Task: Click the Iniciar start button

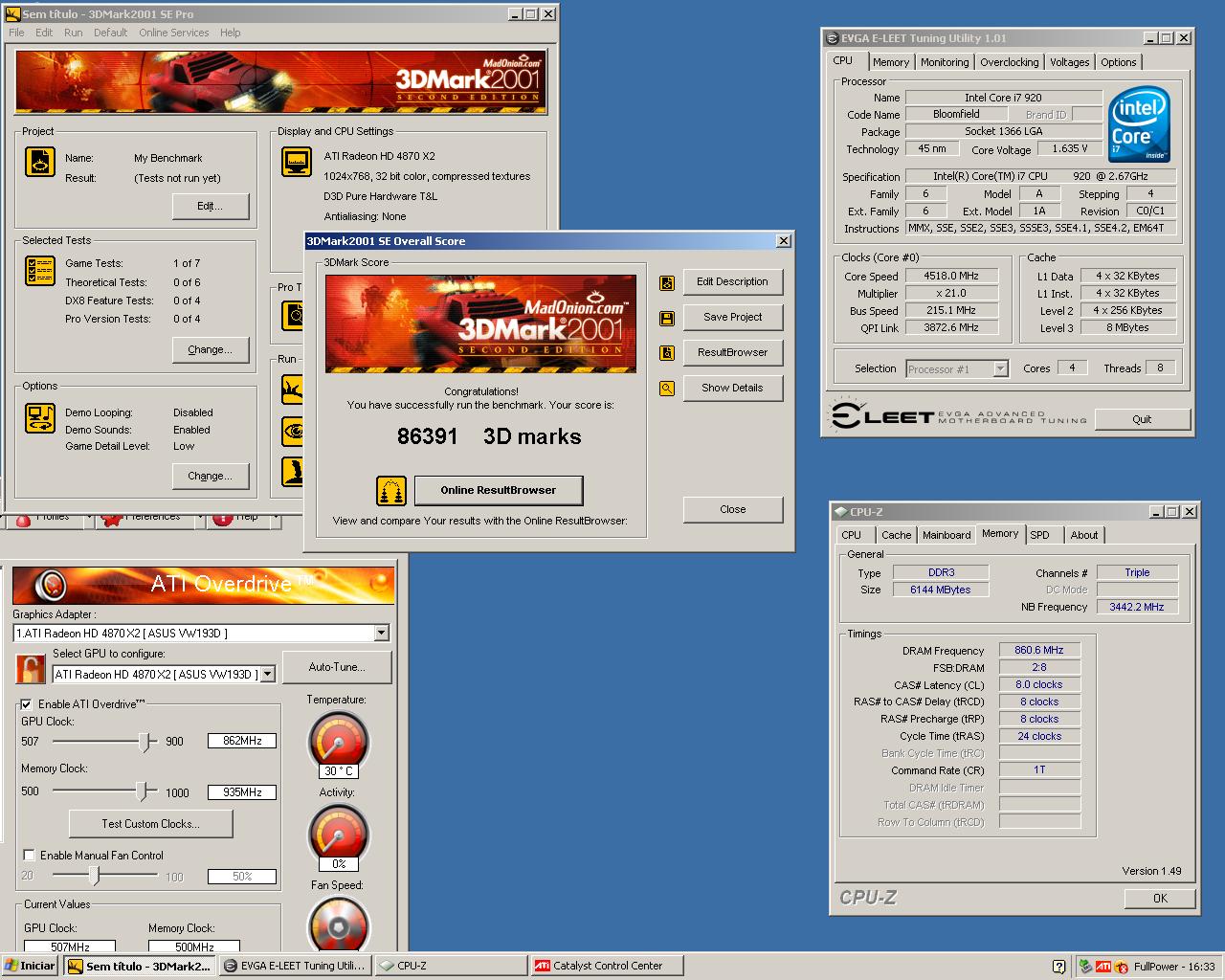Action: click(31, 966)
